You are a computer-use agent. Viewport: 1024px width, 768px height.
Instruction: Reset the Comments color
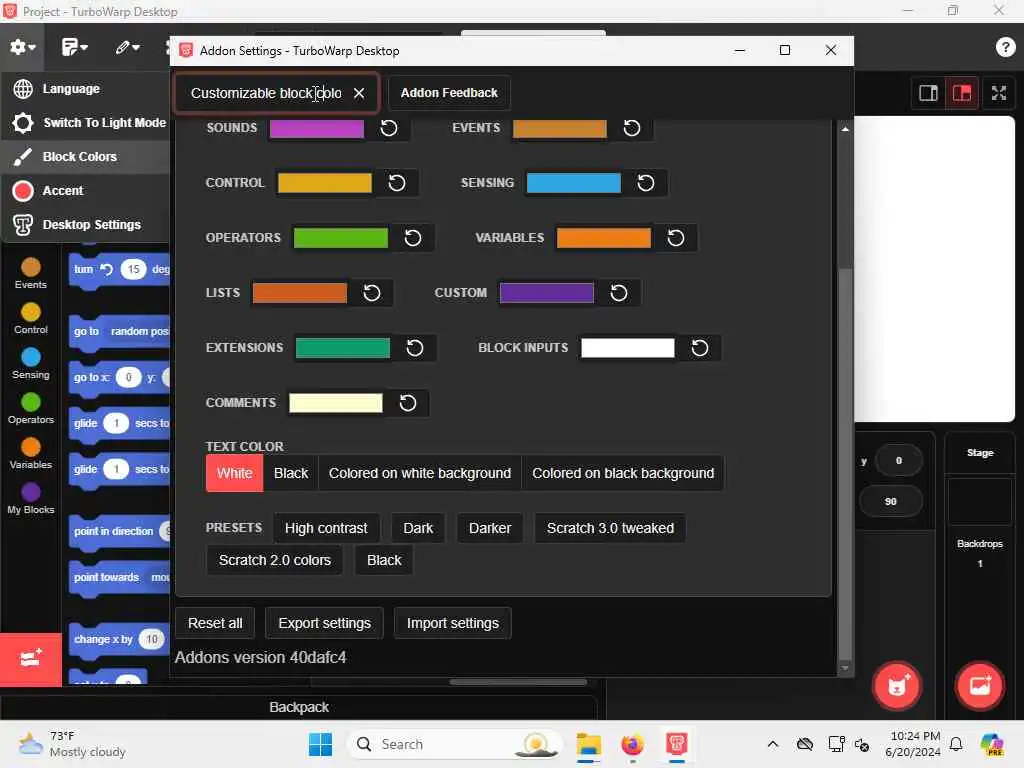tap(408, 403)
